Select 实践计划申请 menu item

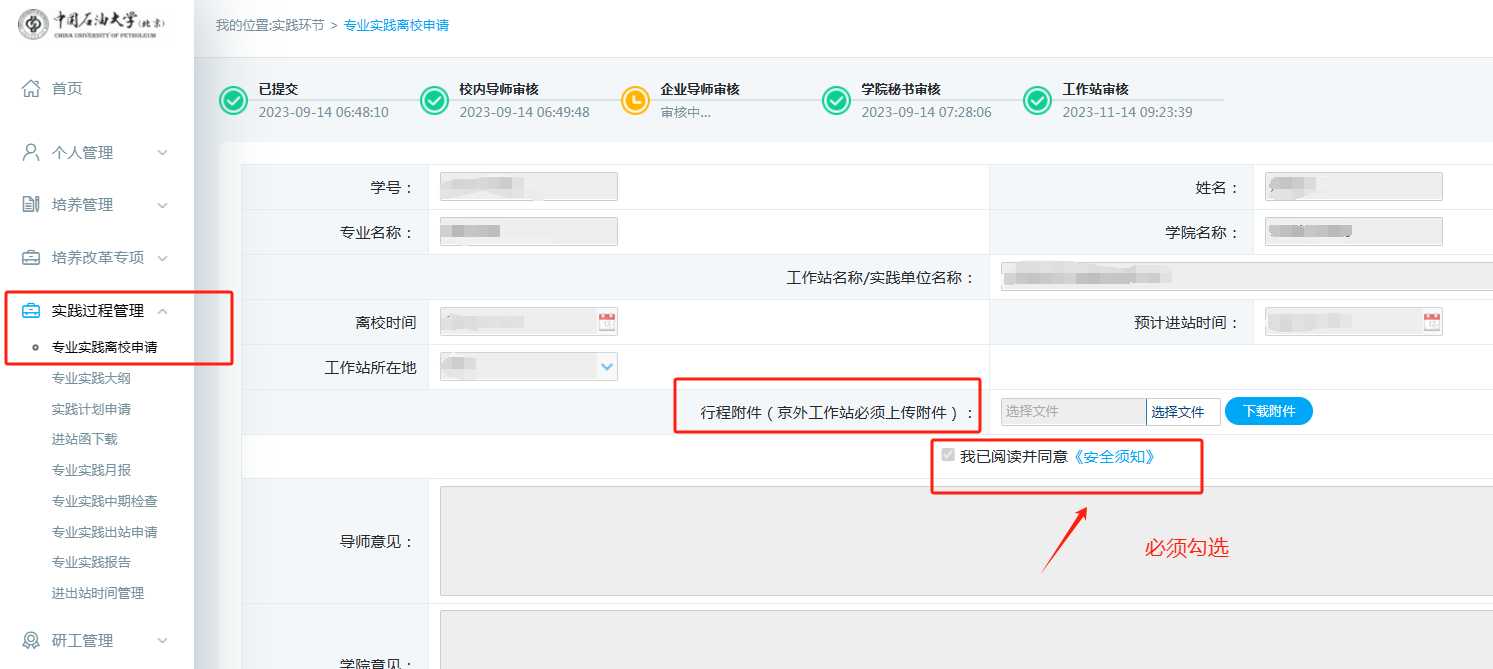[x=91, y=409]
